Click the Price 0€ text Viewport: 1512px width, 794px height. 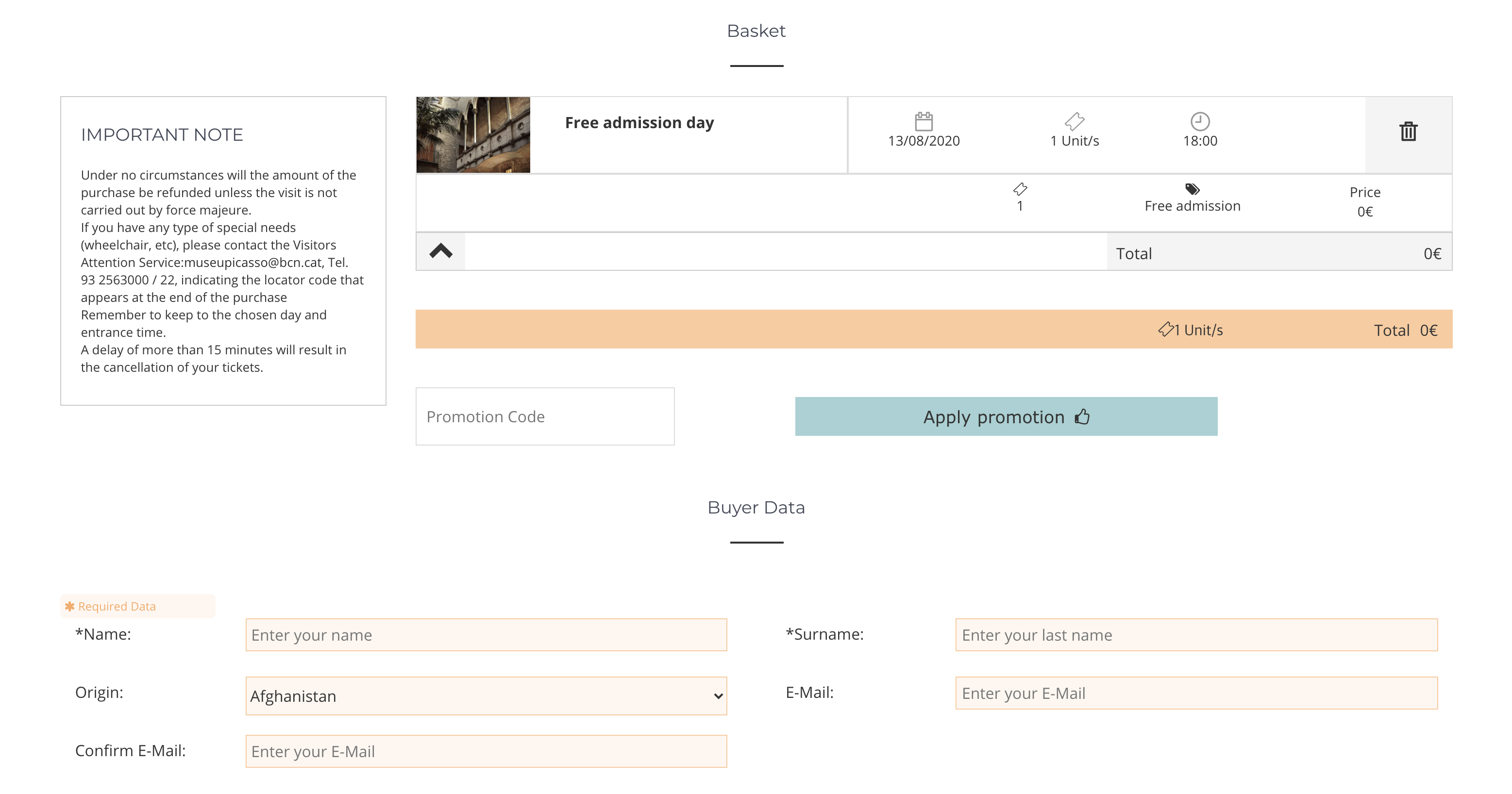coord(1365,202)
